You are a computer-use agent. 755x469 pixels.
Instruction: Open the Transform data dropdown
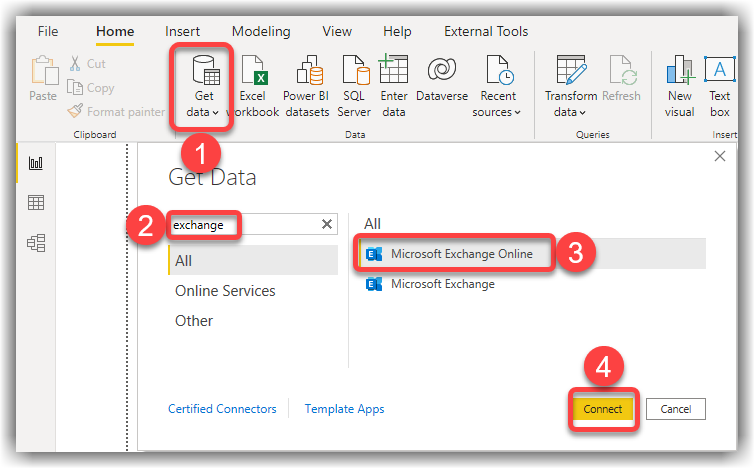pos(571,86)
